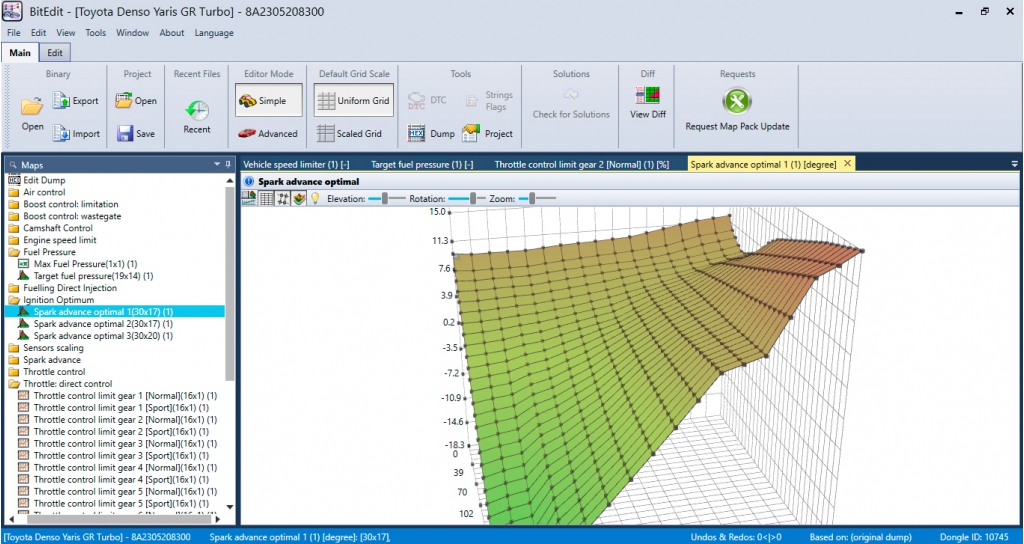
Task: Adjust the Zoom slider
Action: tap(537, 198)
